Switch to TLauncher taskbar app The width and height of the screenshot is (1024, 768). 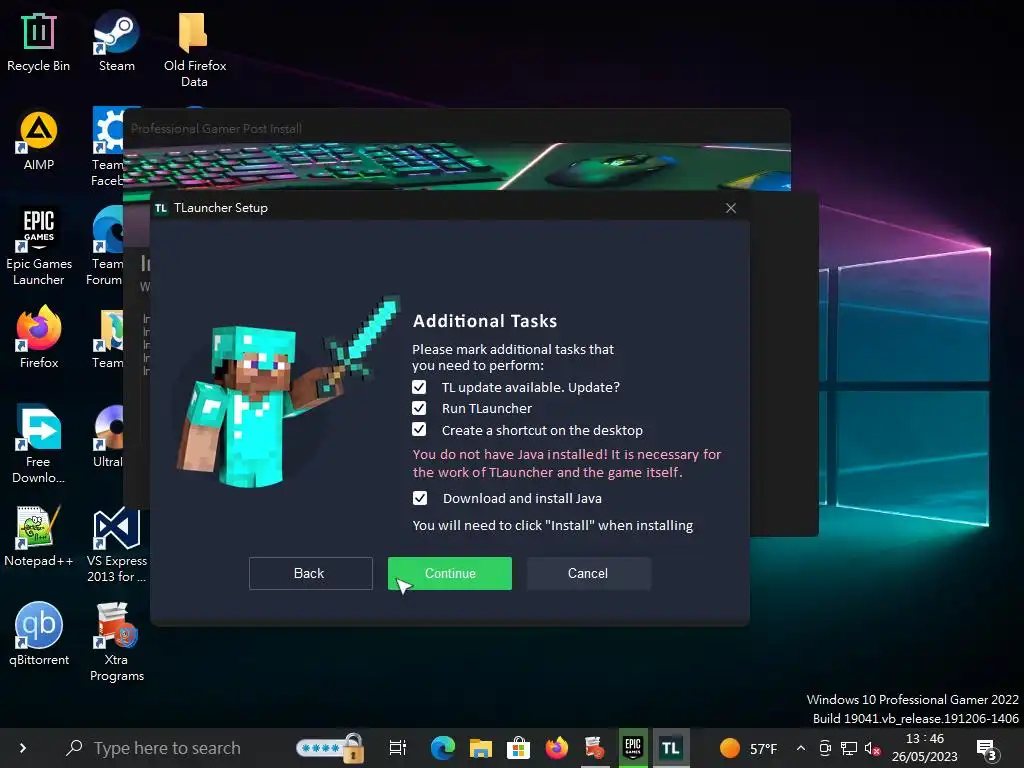tap(671, 748)
